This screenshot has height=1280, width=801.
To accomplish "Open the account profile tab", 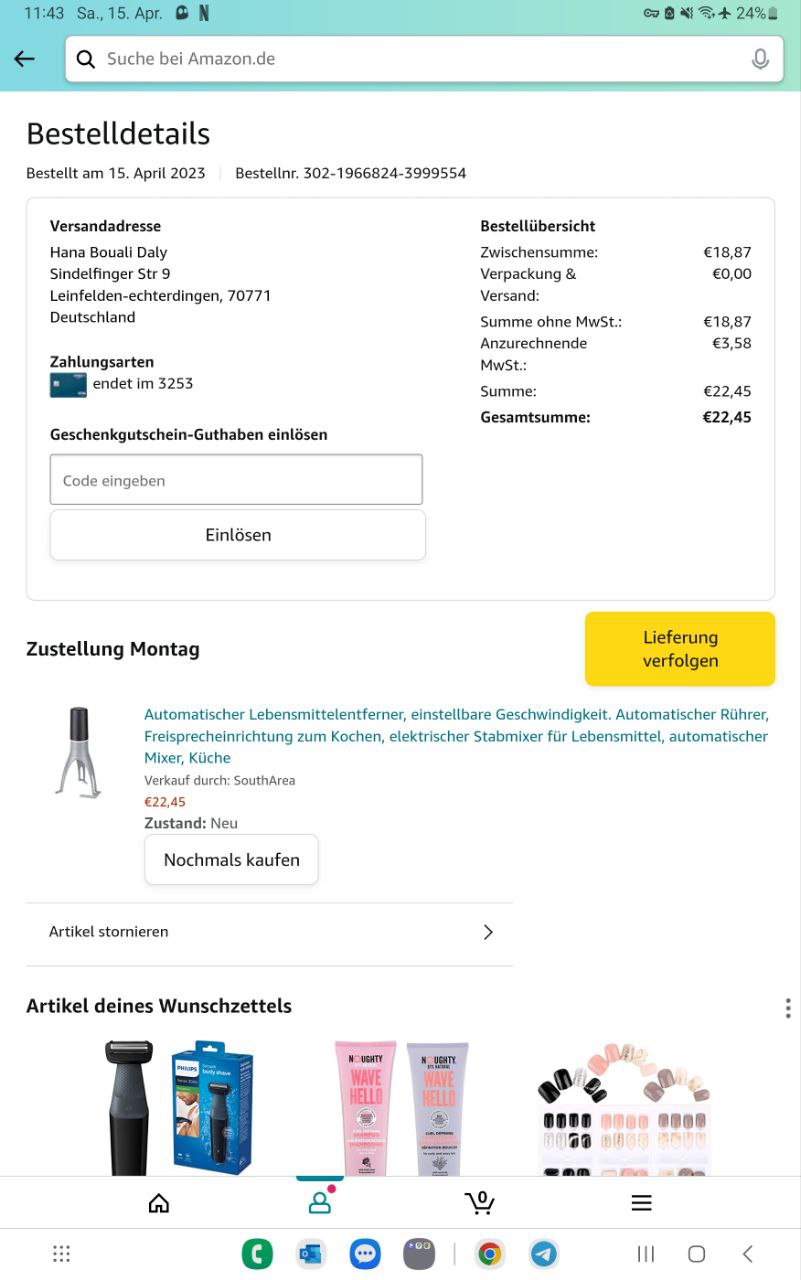I will 320,1203.
